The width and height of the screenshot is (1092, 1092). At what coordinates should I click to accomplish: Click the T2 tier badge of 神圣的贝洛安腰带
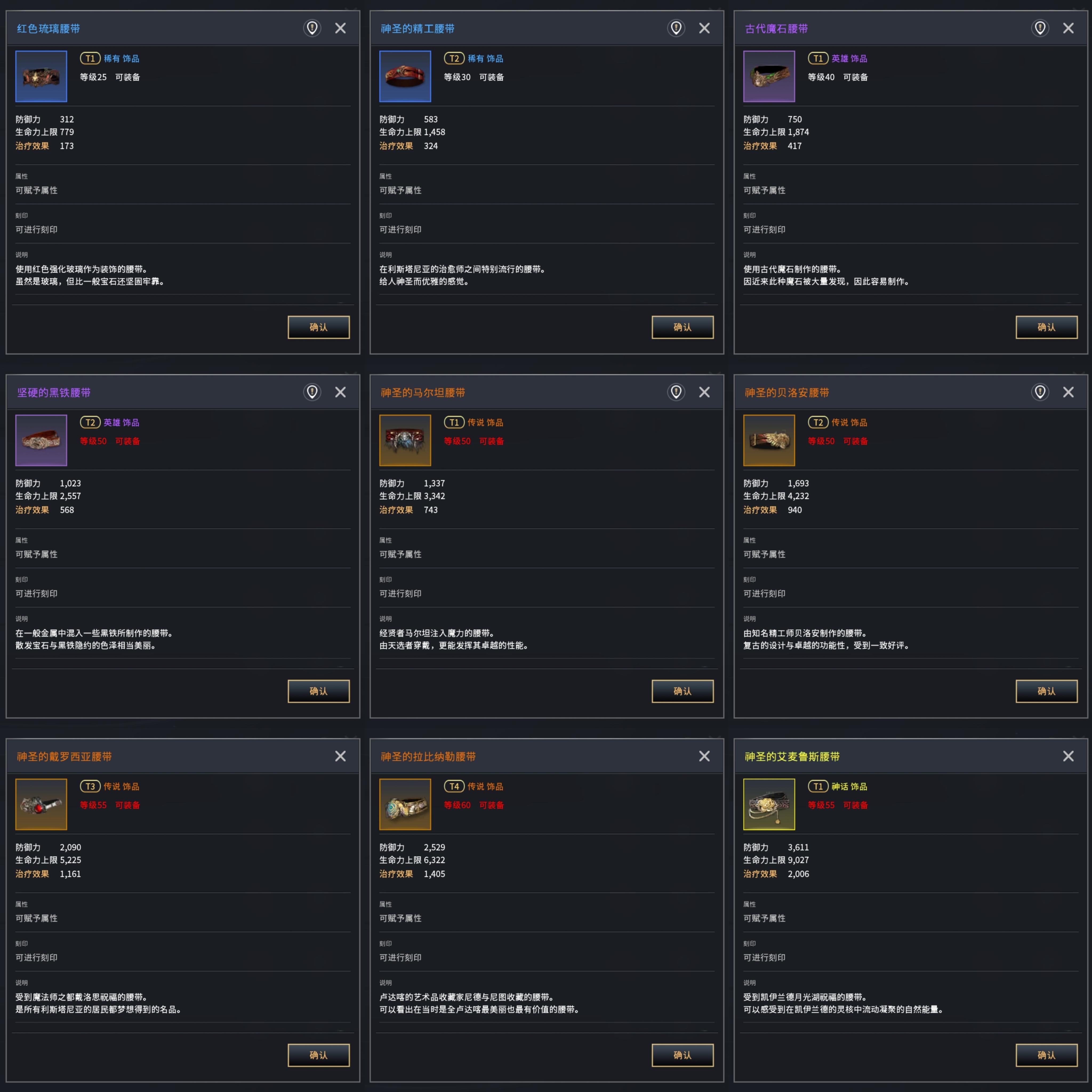click(x=818, y=422)
